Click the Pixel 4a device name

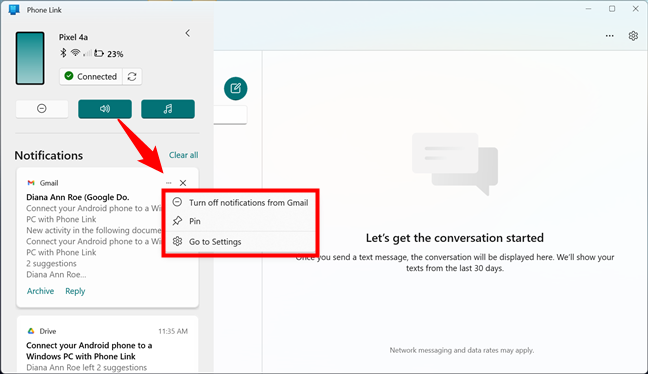73,37
